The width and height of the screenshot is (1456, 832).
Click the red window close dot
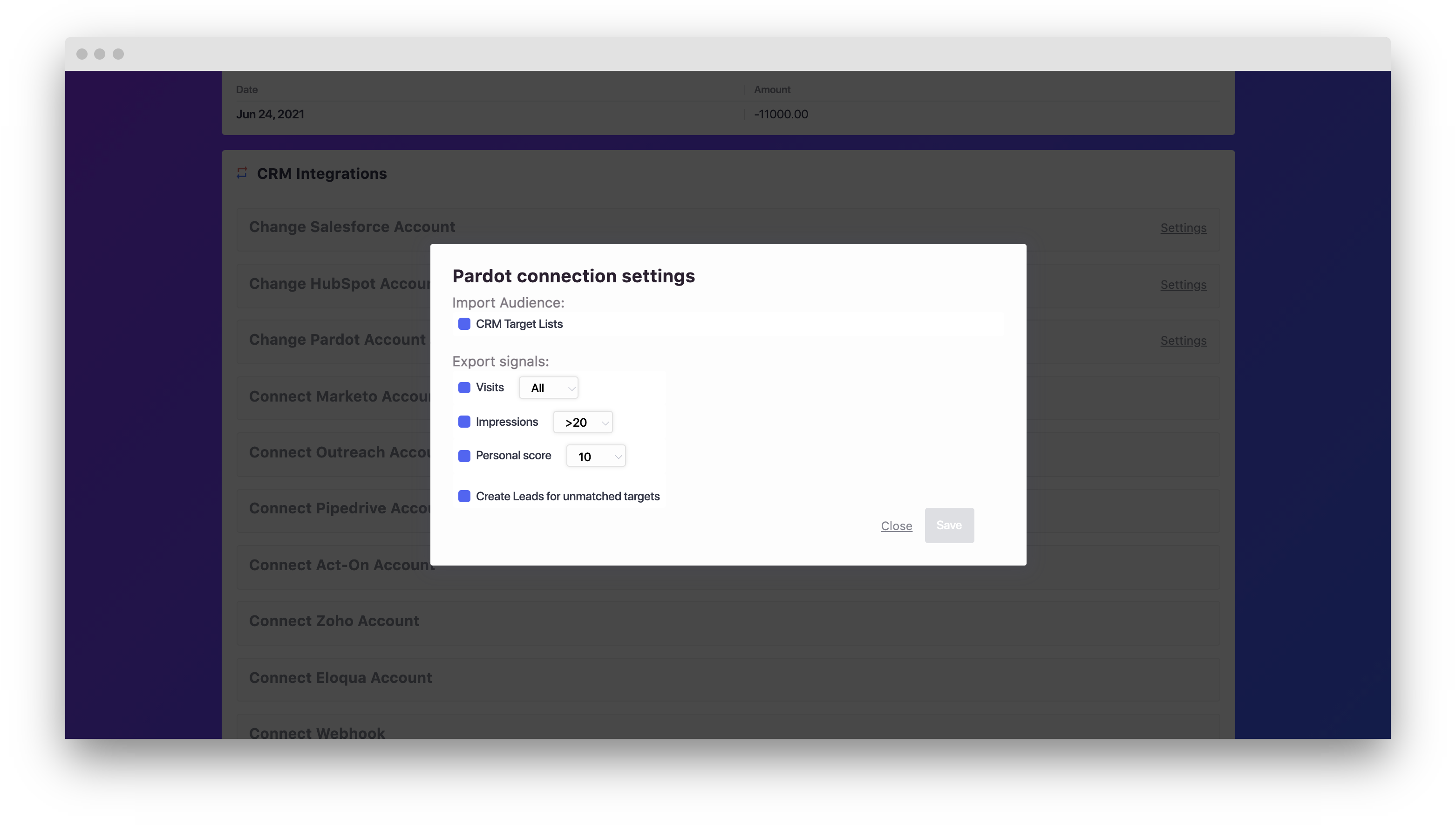[82, 54]
